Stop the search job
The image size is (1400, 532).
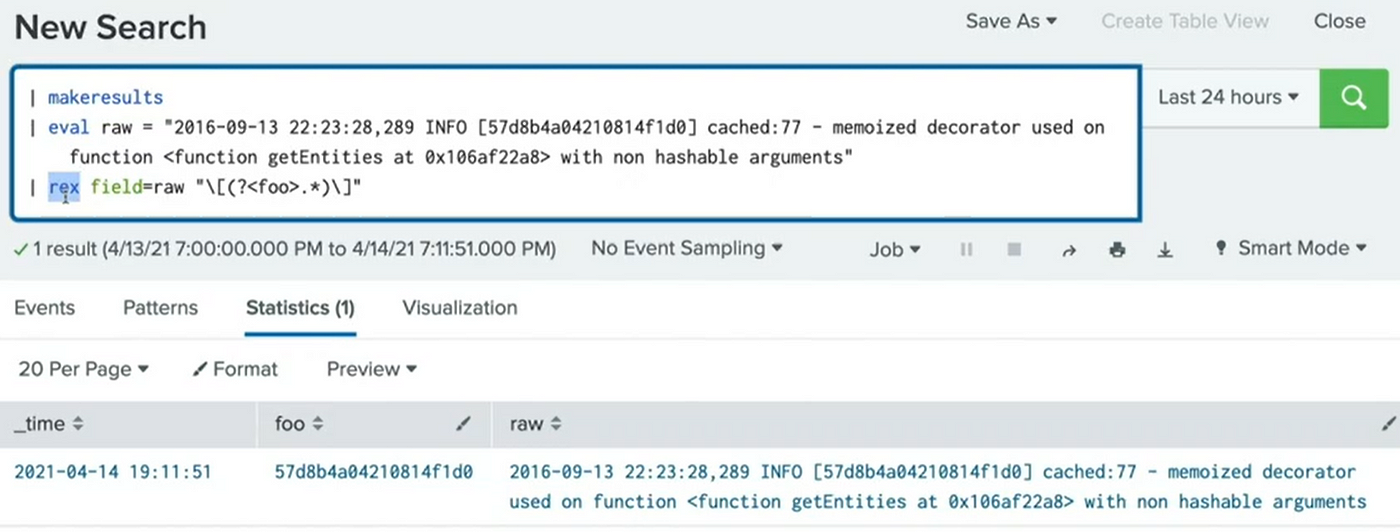[1014, 249]
